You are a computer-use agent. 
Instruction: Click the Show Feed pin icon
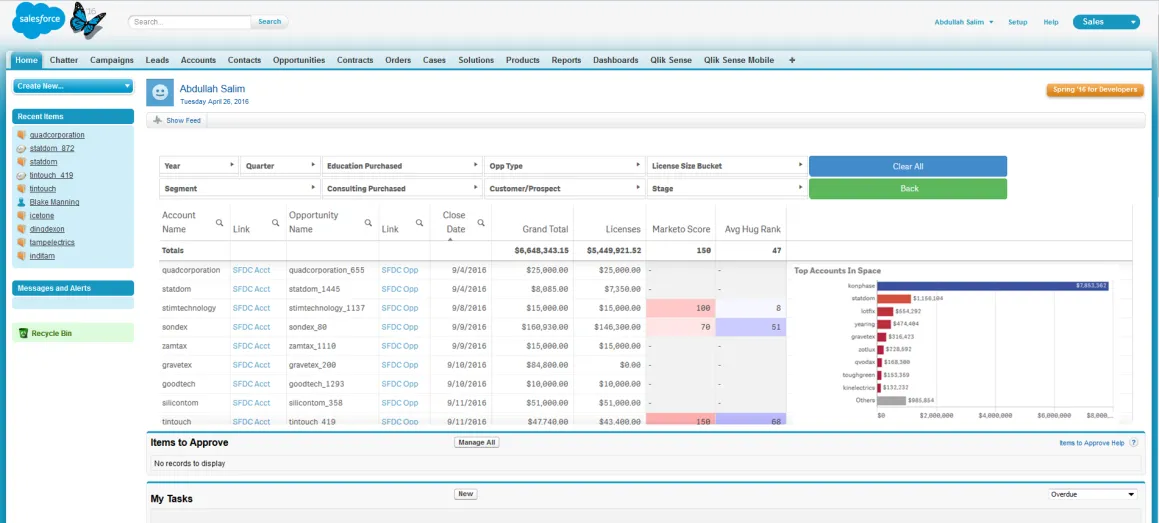pos(157,120)
